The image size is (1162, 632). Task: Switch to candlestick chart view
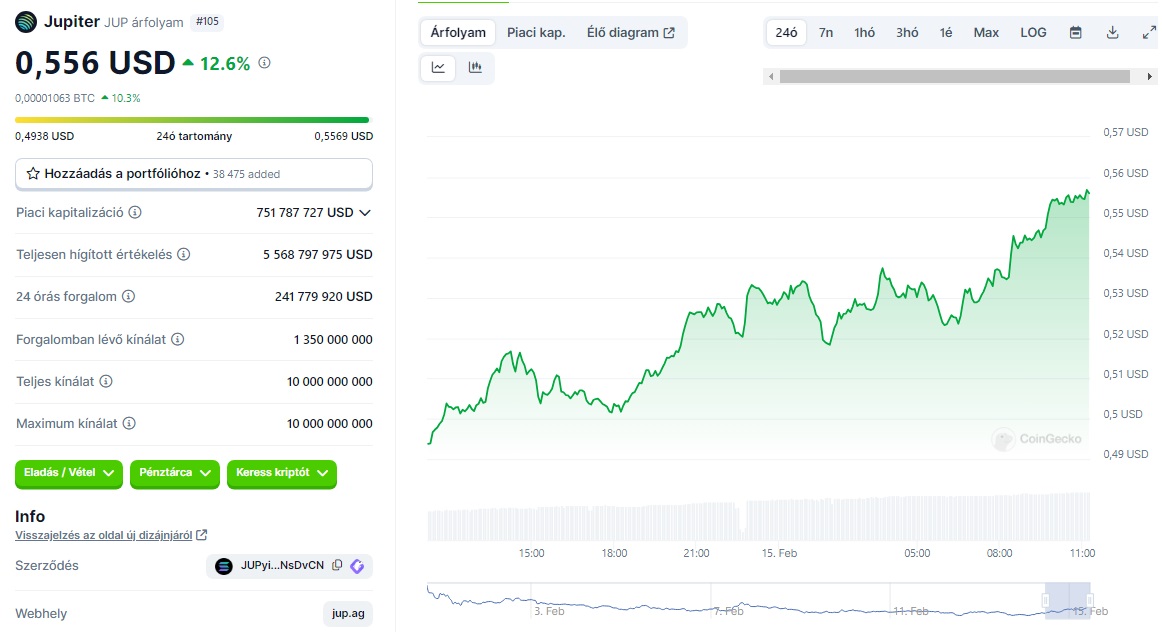click(x=475, y=67)
